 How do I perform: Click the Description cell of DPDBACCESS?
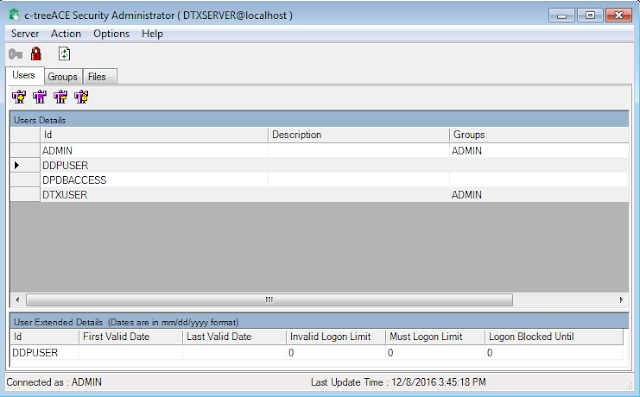[x=359, y=180]
